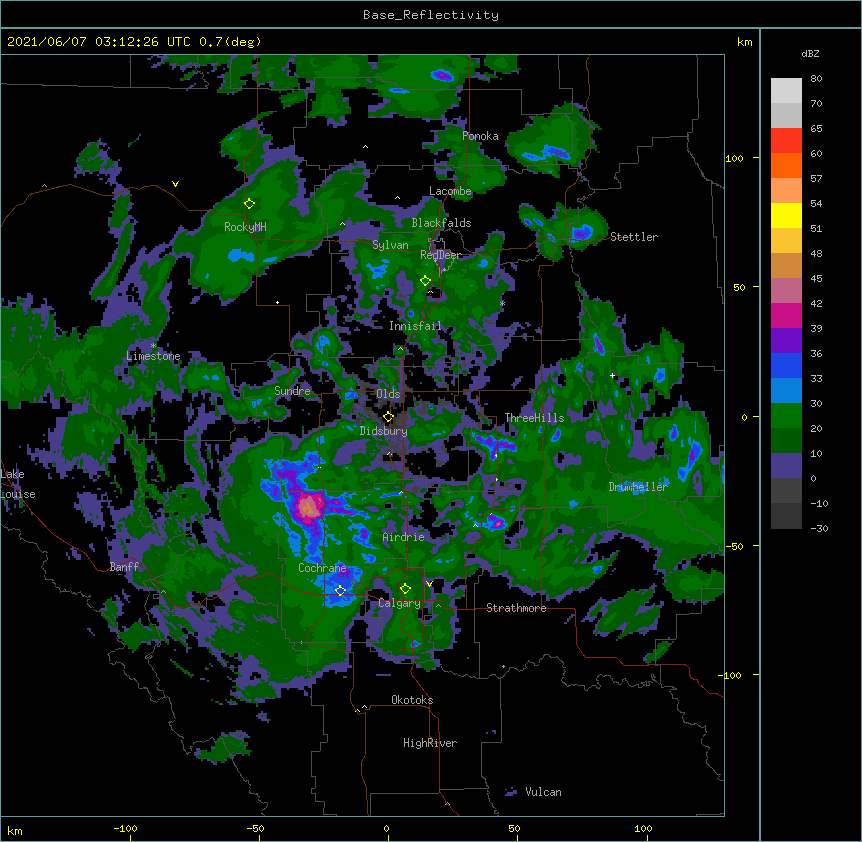Click the Vulcan label
862x842 pixels.
coord(543,792)
